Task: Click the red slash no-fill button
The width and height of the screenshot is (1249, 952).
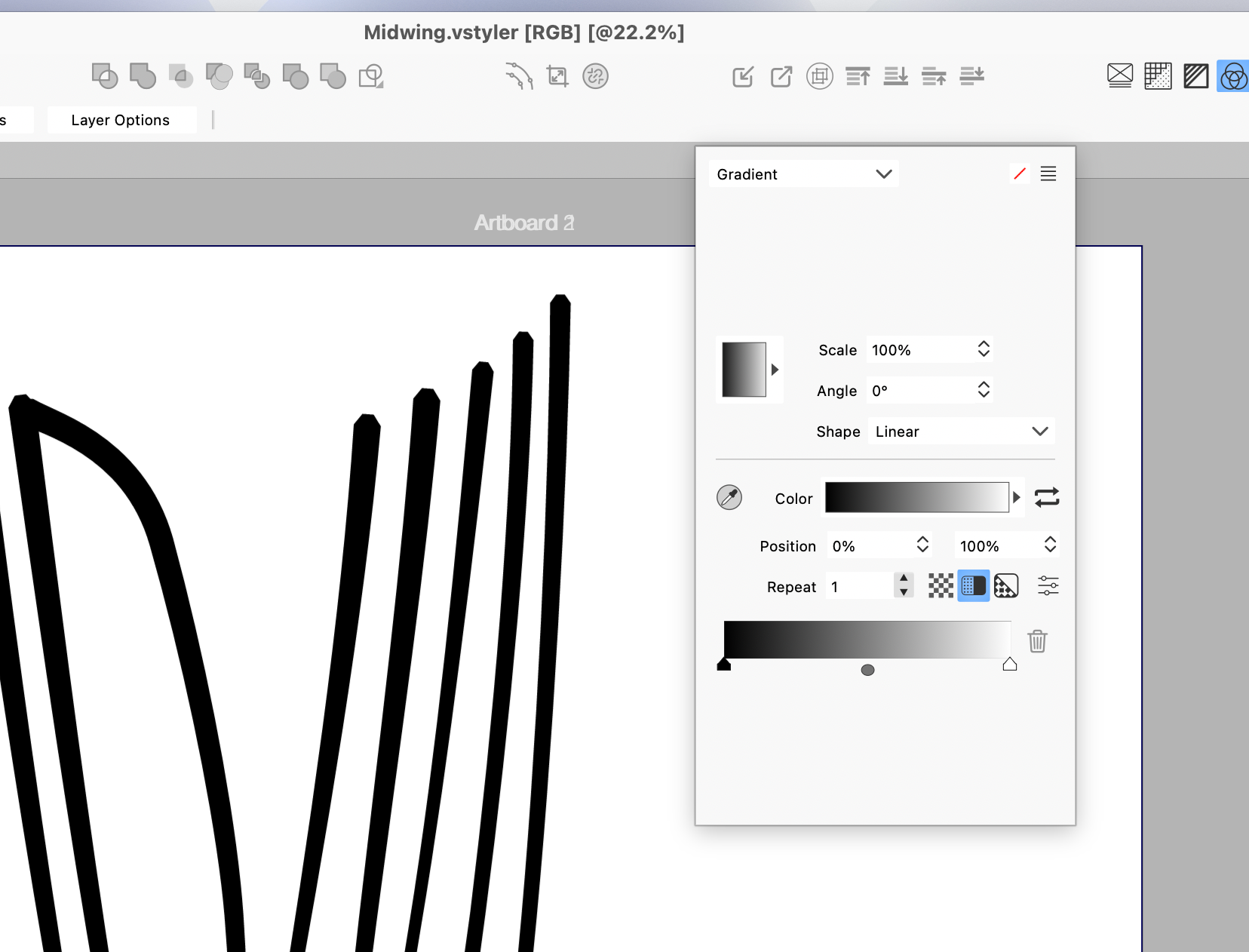Action: coord(1020,174)
